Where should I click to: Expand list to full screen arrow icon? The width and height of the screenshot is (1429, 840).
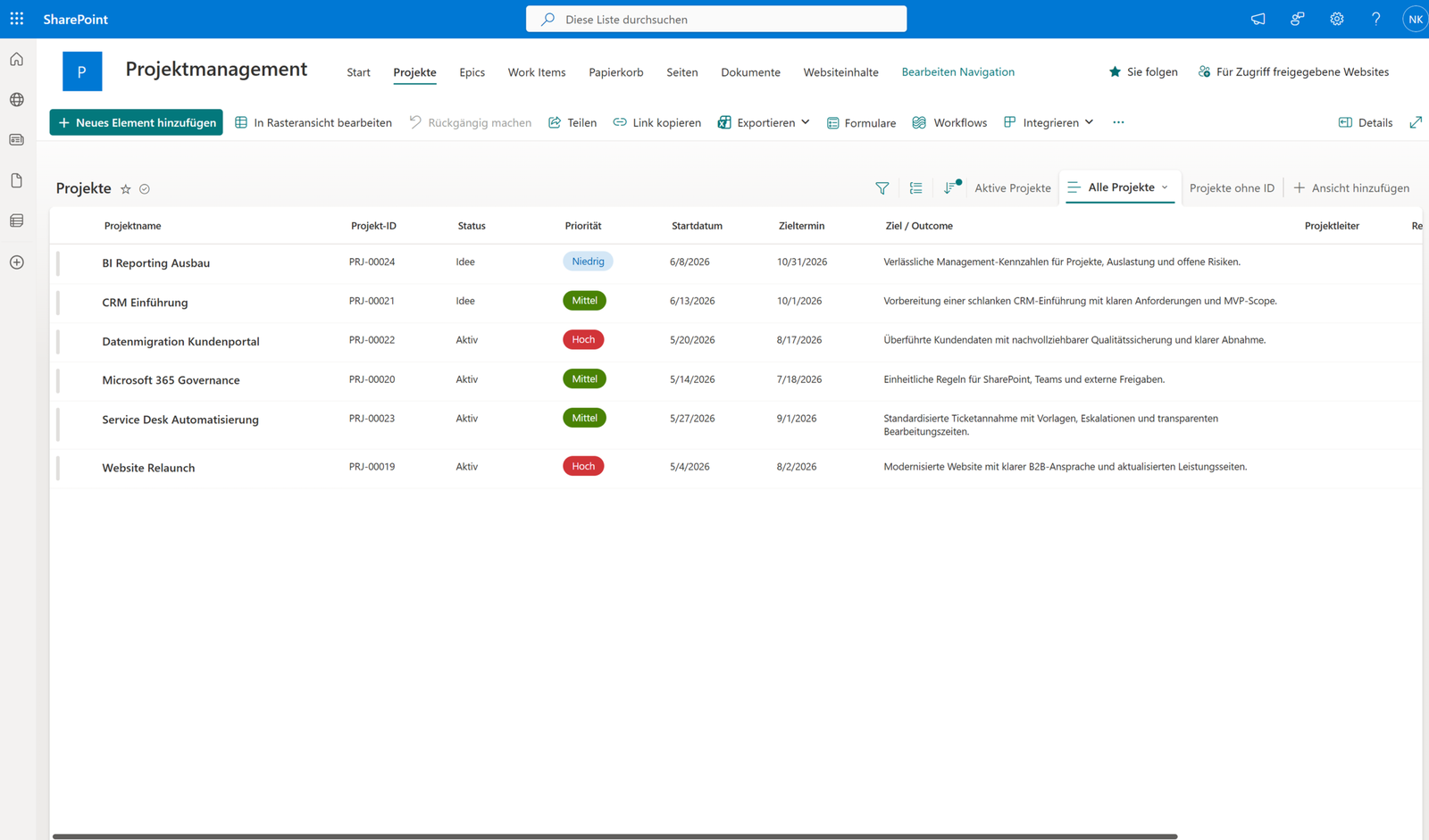[x=1416, y=122]
